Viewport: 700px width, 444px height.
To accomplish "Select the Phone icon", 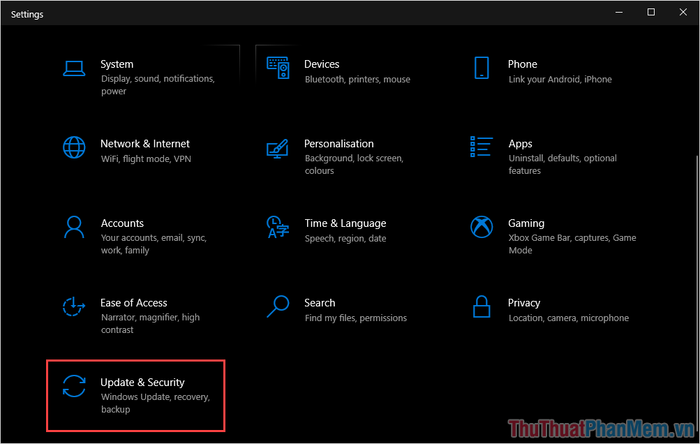I will [481, 68].
